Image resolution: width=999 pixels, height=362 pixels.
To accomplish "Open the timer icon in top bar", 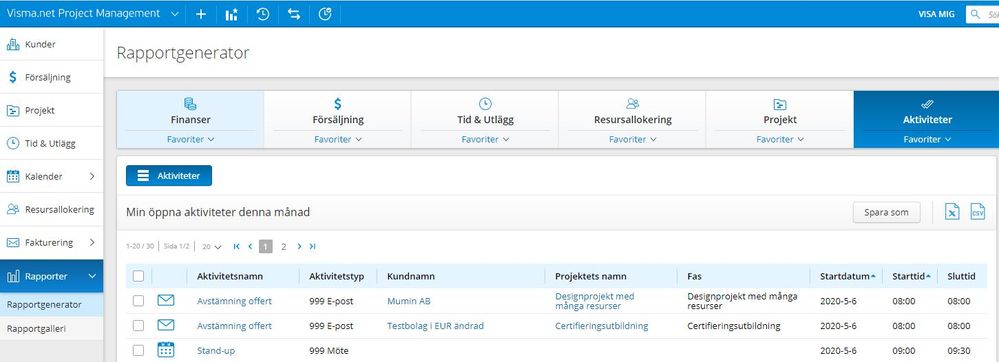I will pyautogui.click(x=325, y=14).
